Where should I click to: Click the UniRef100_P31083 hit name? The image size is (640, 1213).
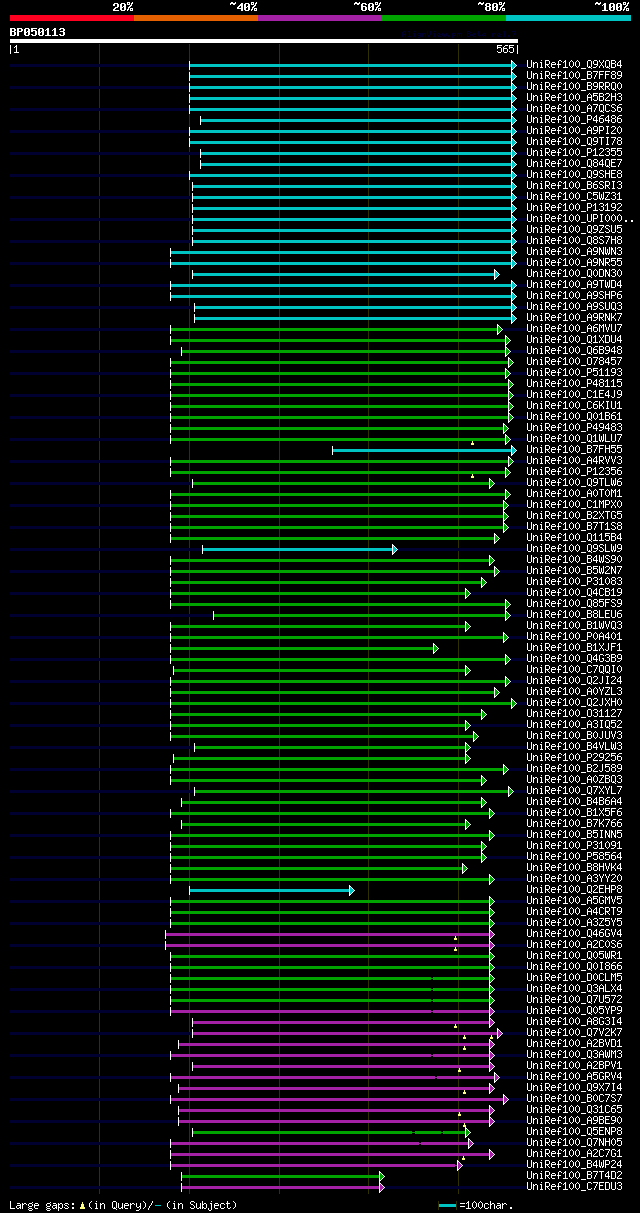coord(574,582)
